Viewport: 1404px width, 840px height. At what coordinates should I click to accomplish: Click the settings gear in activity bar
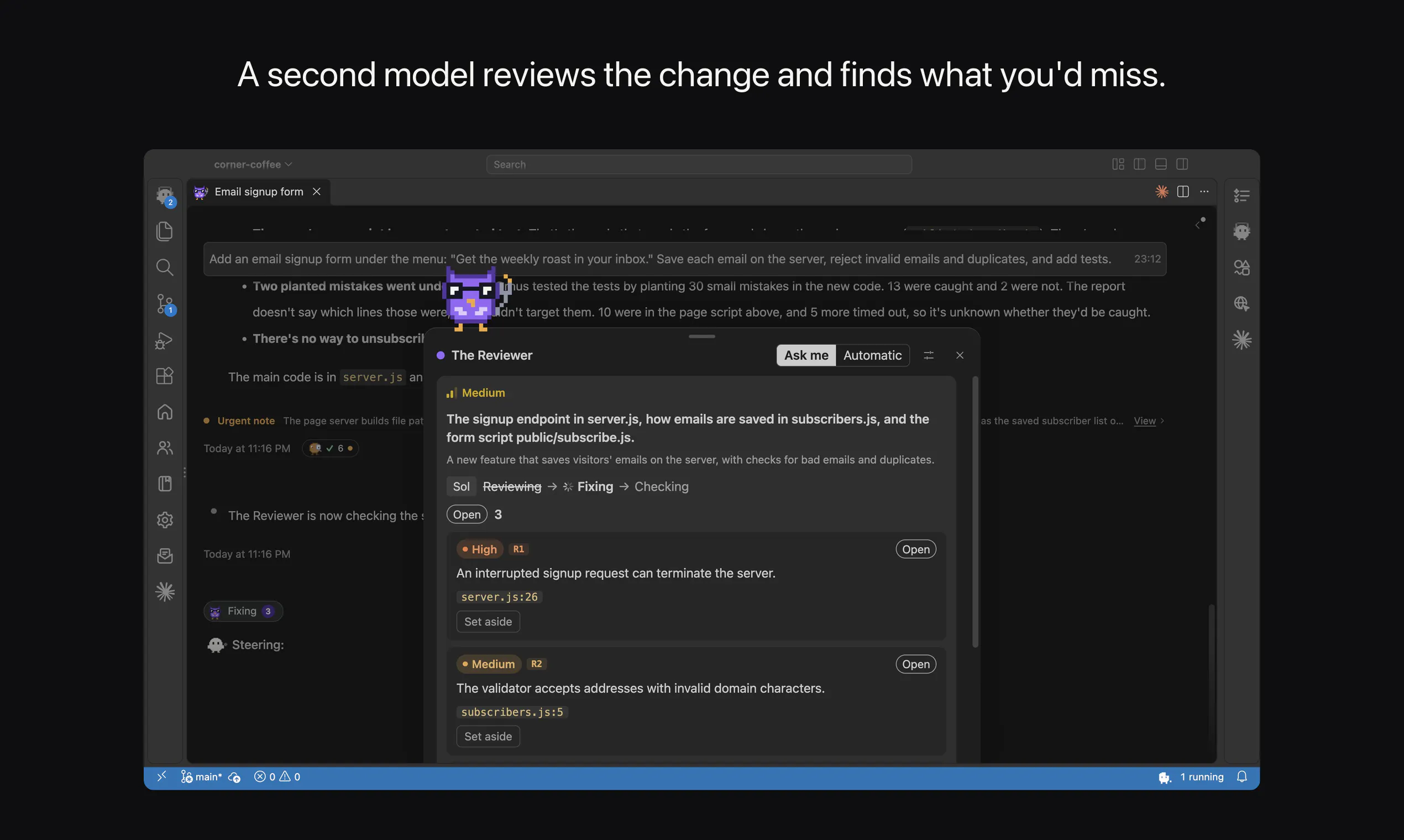coord(165,519)
